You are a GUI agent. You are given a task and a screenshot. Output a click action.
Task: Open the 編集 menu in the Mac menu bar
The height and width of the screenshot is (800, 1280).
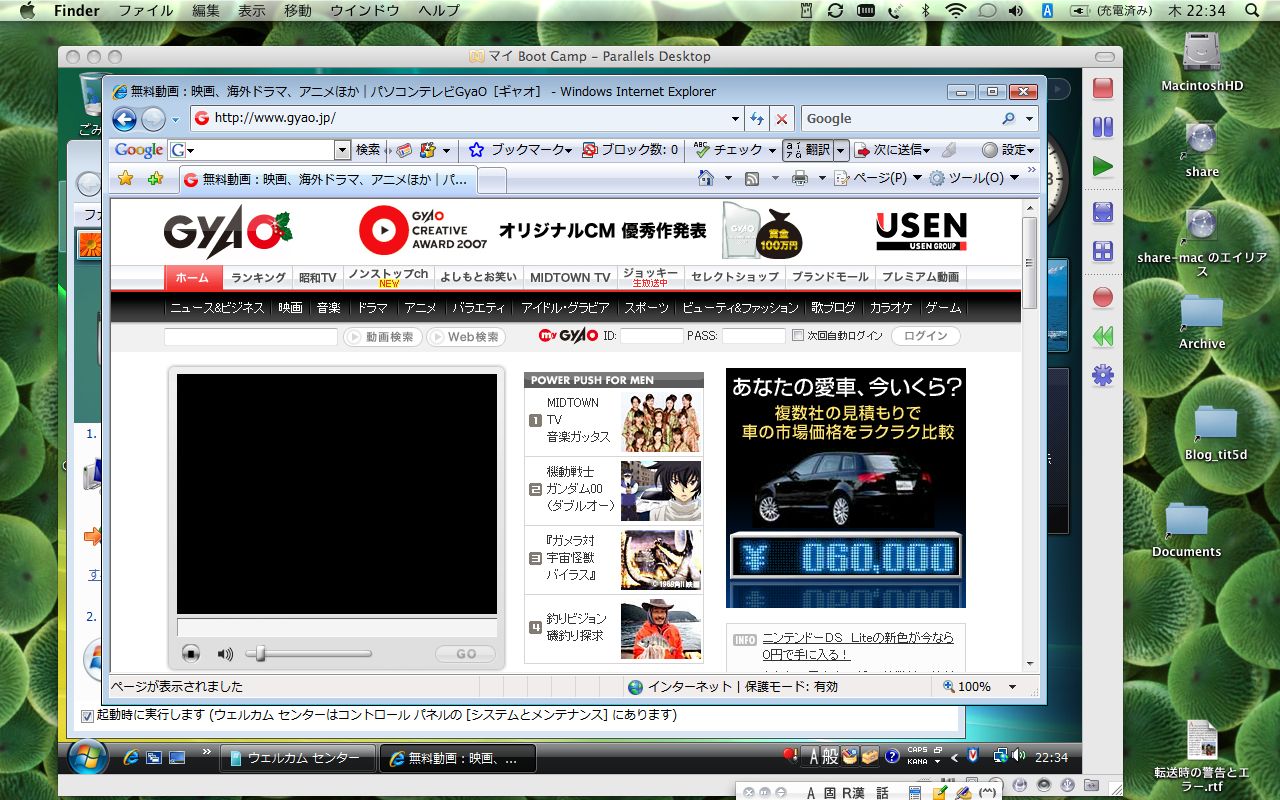(x=206, y=10)
